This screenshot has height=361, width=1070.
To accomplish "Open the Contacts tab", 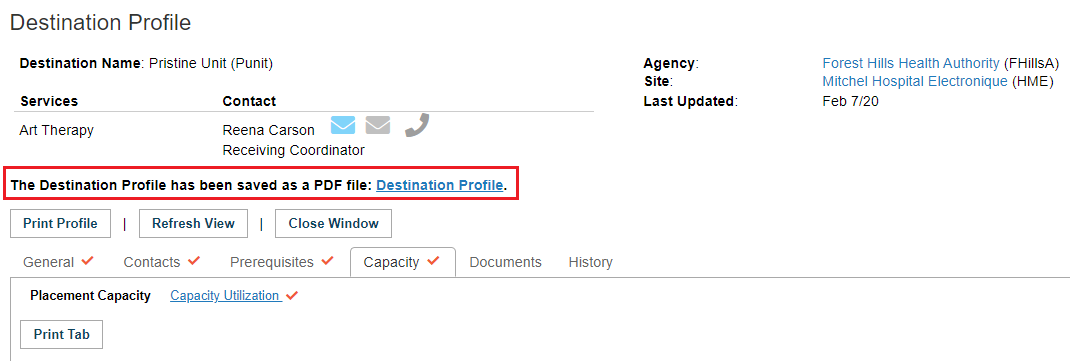I will [x=162, y=262].
